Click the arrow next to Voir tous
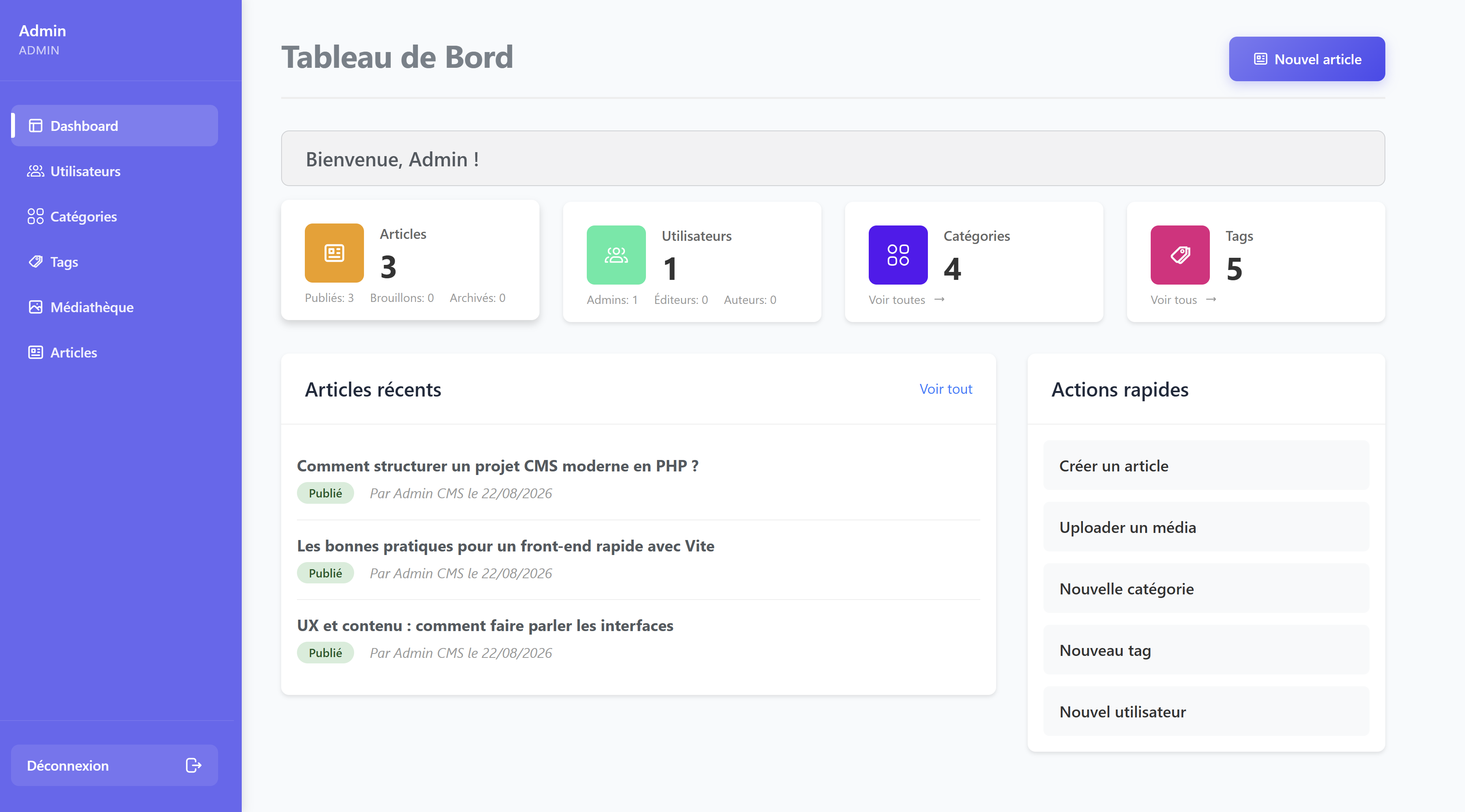The height and width of the screenshot is (812, 1465). tap(1211, 300)
